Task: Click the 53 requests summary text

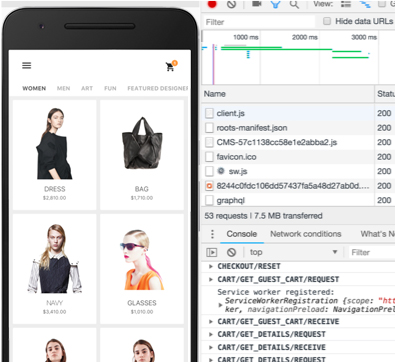Action: (263, 216)
